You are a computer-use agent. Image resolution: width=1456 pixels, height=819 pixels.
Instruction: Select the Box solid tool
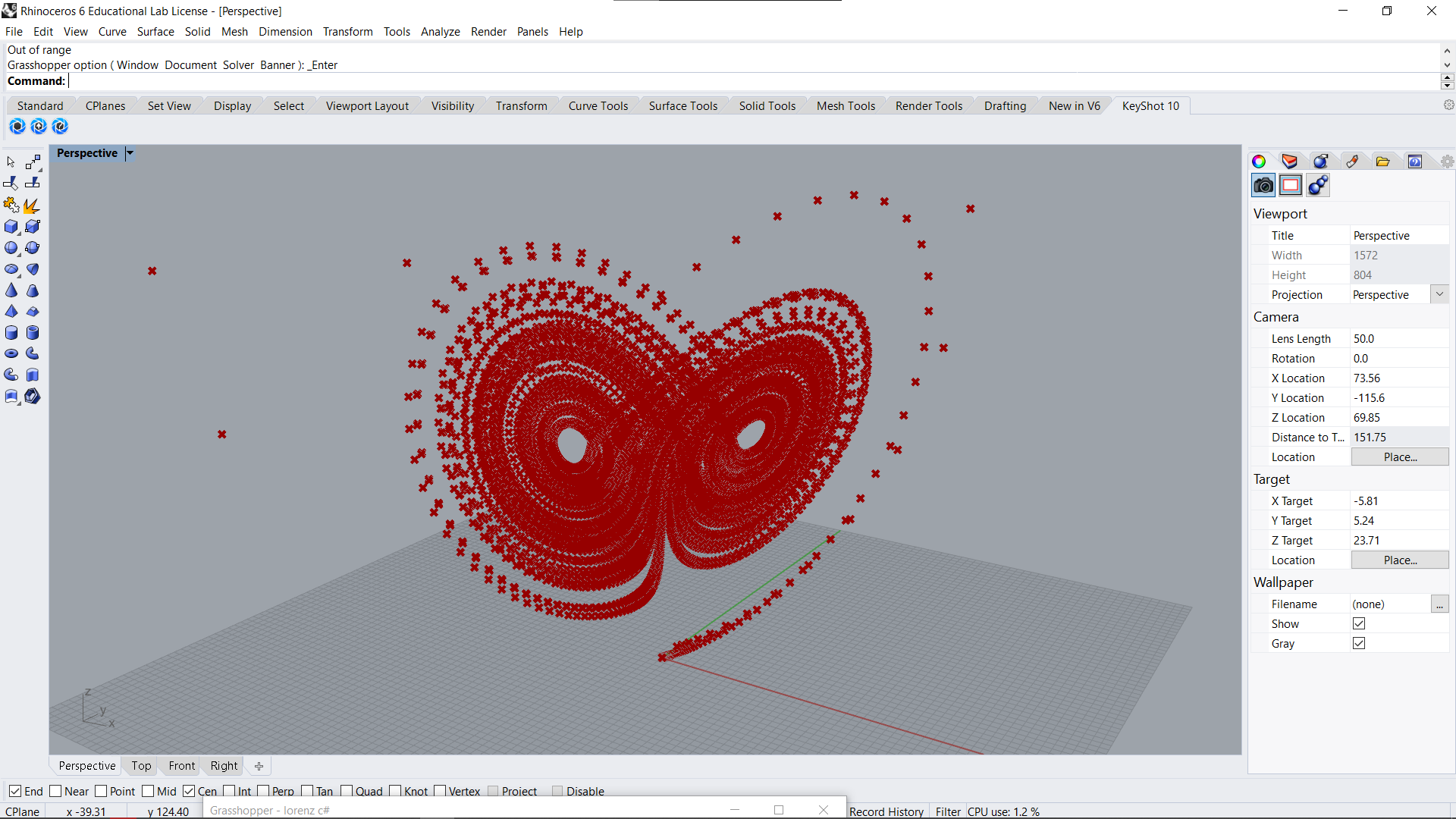[x=11, y=227]
